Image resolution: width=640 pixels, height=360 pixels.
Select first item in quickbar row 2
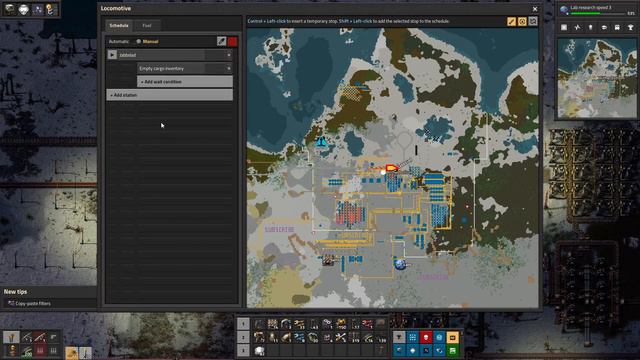coord(259,338)
